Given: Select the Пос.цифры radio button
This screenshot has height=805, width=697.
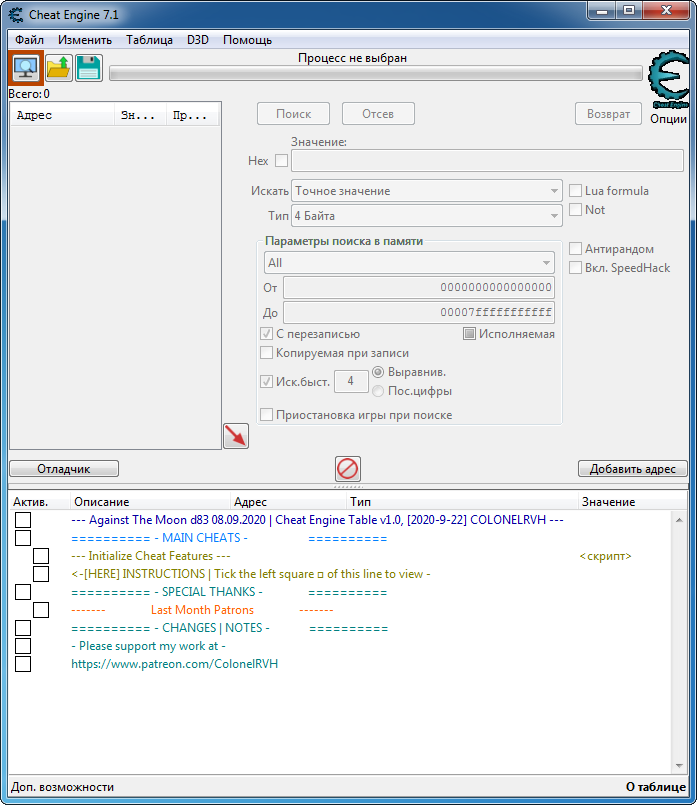Looking at the screenshot, I should 378,391.
